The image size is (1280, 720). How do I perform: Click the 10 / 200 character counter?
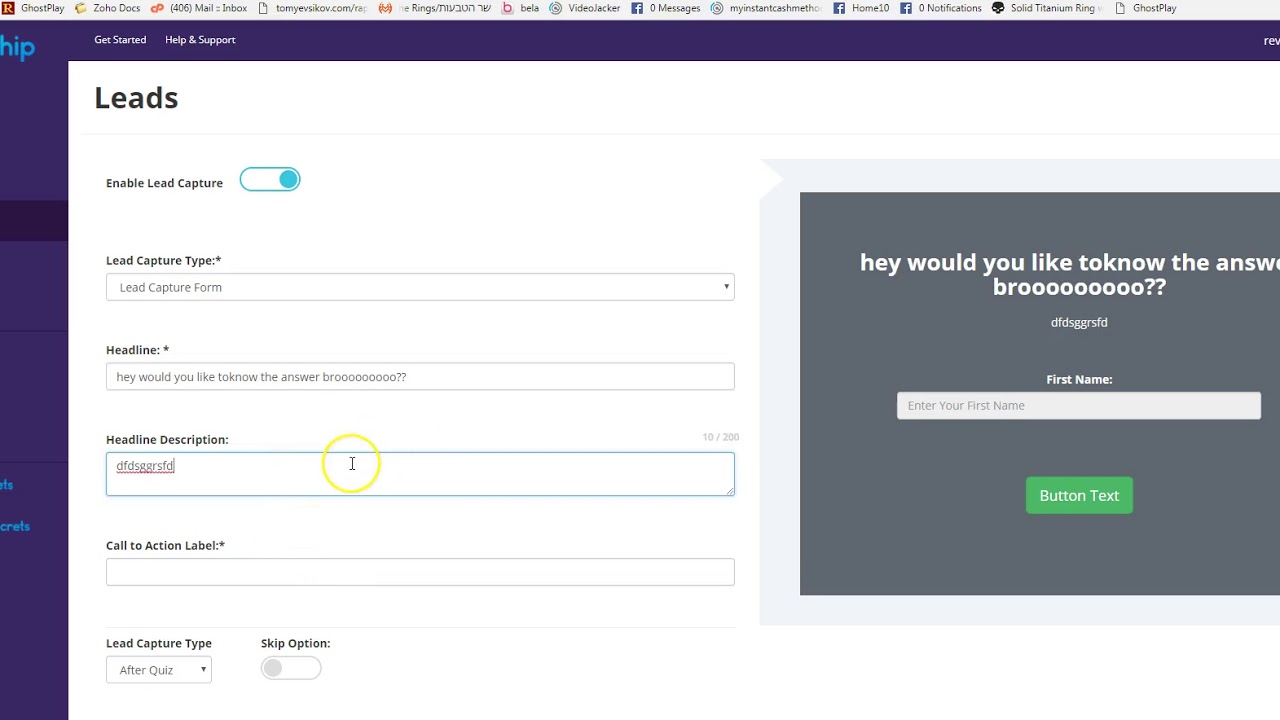[720, 437]
